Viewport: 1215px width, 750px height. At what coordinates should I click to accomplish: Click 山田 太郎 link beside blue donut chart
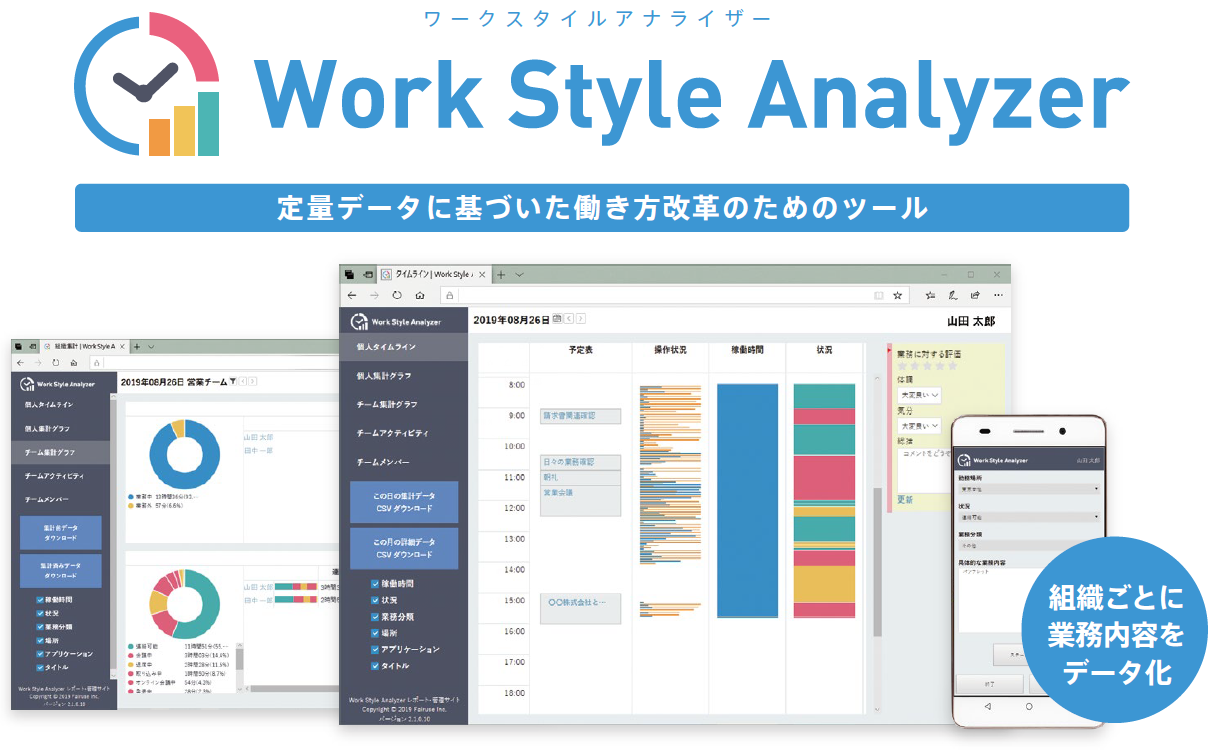pyautogui.click(x=256, y=436)
